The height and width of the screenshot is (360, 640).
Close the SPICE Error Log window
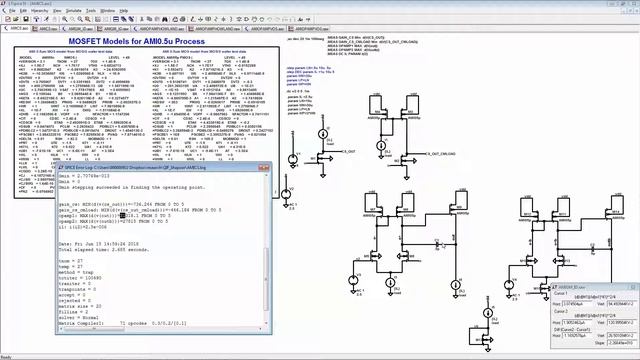point(264,167)
